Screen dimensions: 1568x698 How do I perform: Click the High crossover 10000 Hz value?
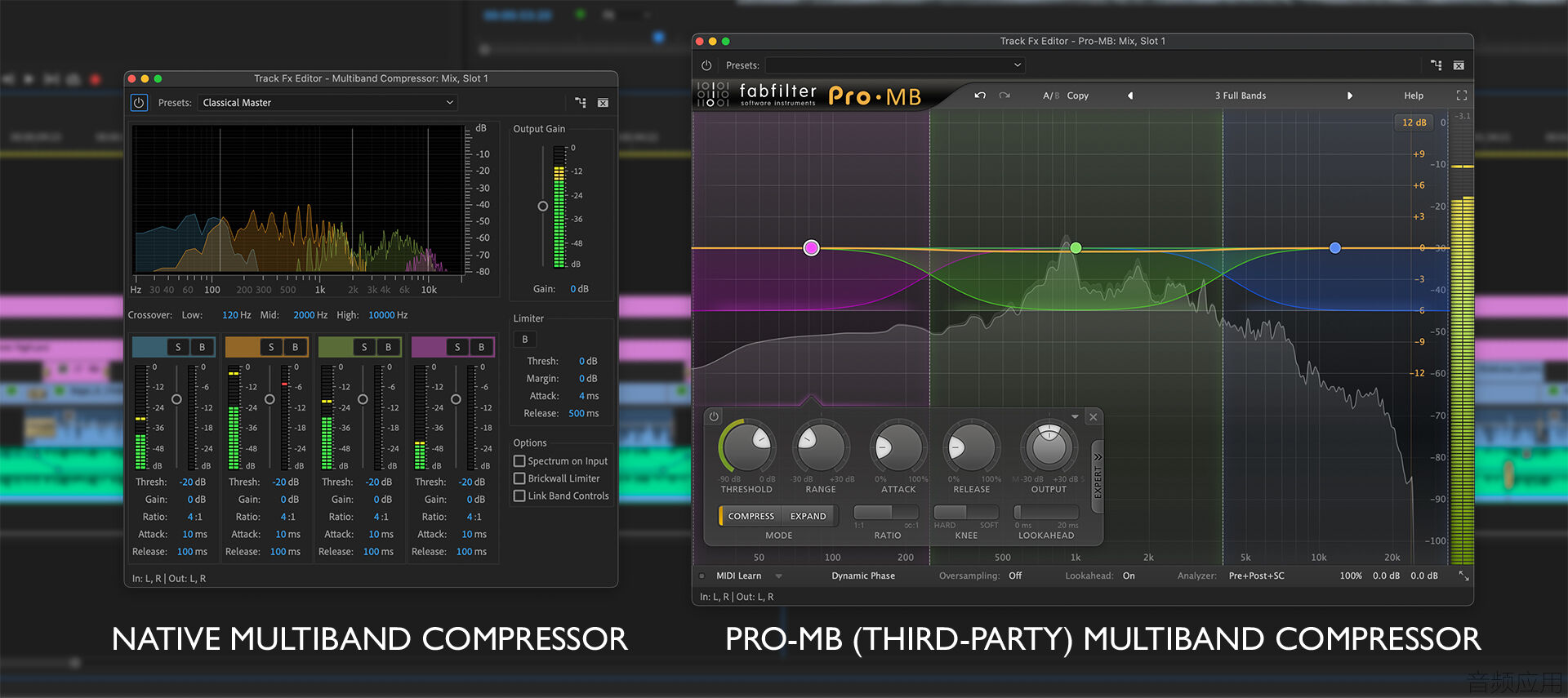pos(388,315)
